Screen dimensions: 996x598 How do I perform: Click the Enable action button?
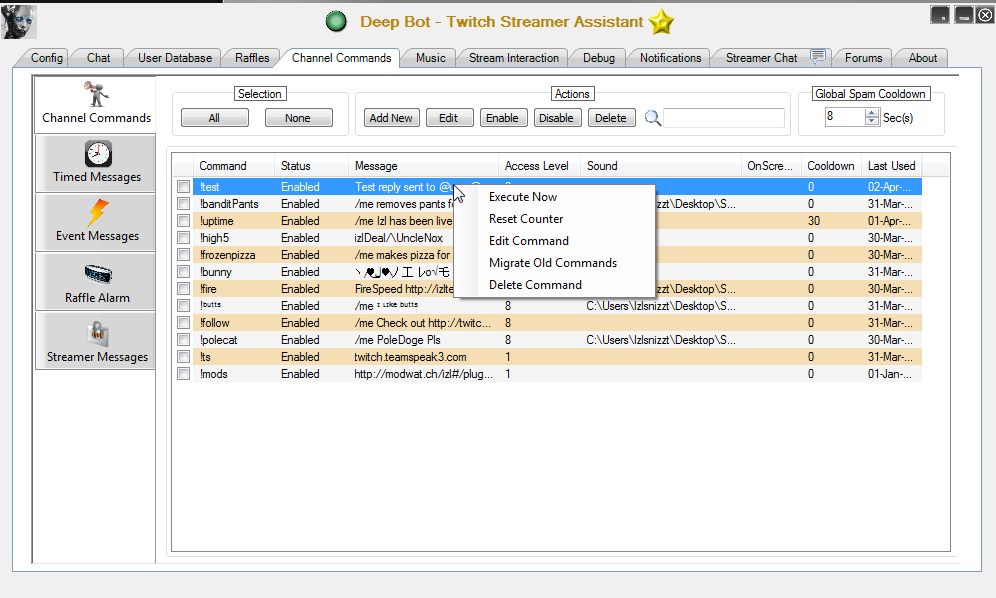pyautogui.click(x=502, y=118)
